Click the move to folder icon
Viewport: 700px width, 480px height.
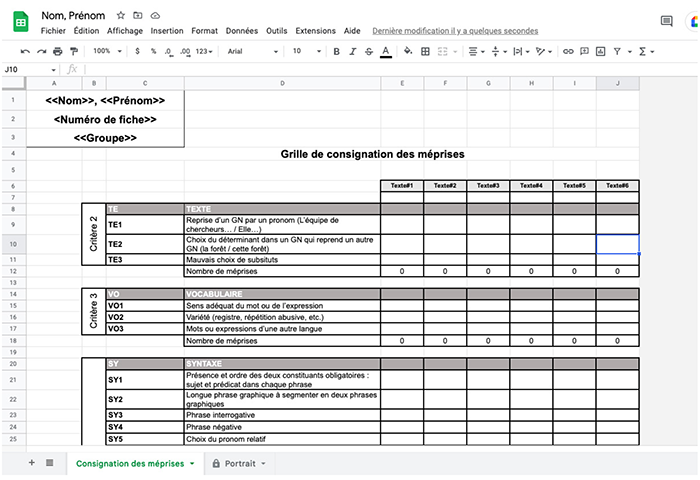point(138,16)
